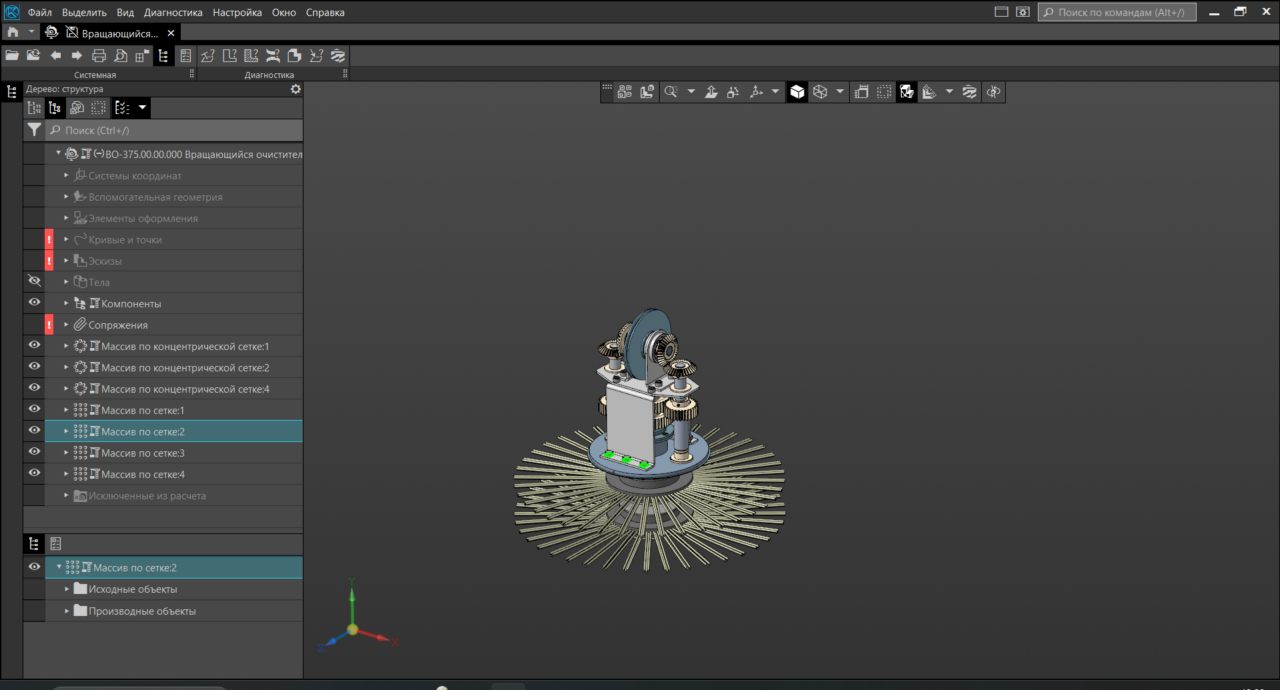The height and width of the screenshot is (690, 1280).
Task: Select Массив по концентрической сетке:1 item
Action: point(184,346)
